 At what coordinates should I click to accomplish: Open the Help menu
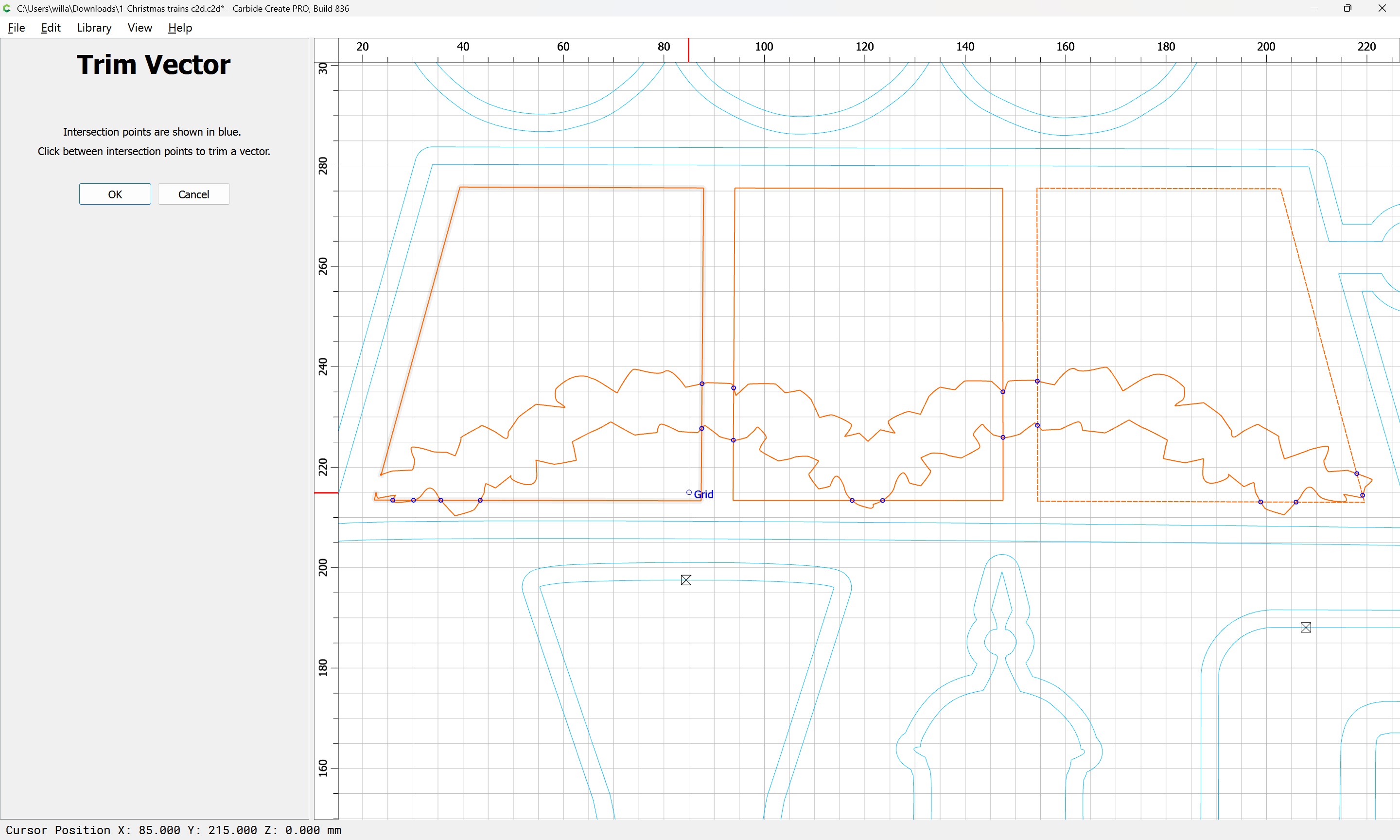(180, 28)
